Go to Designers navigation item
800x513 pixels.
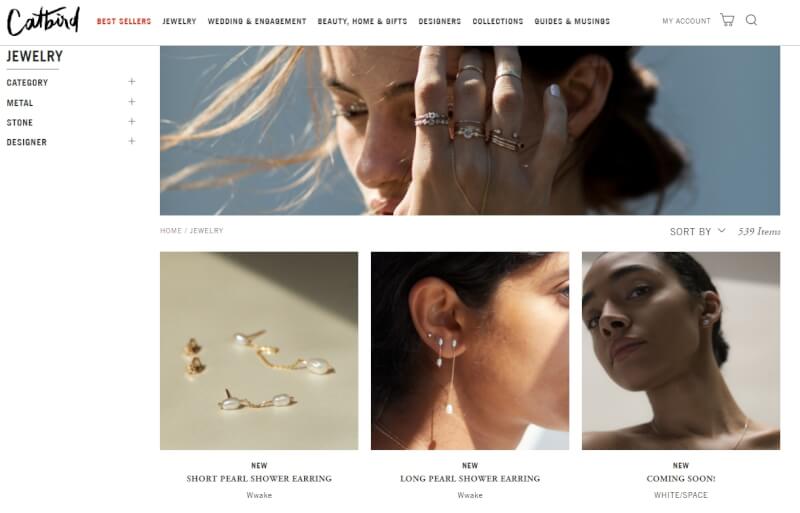[x=440, y=21]
